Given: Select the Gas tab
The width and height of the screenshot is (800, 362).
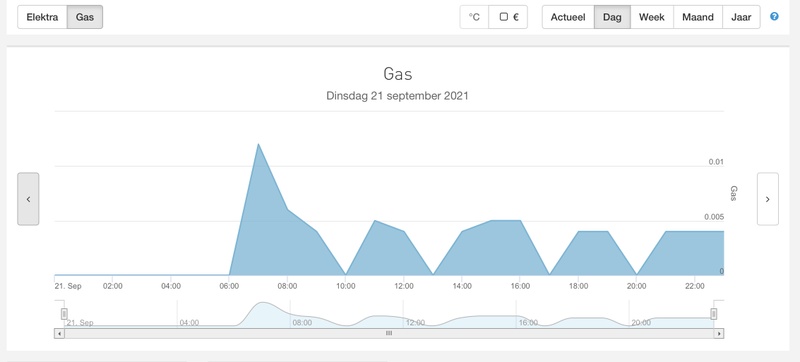Looking at the screenshot, I should tap(85, 17).
